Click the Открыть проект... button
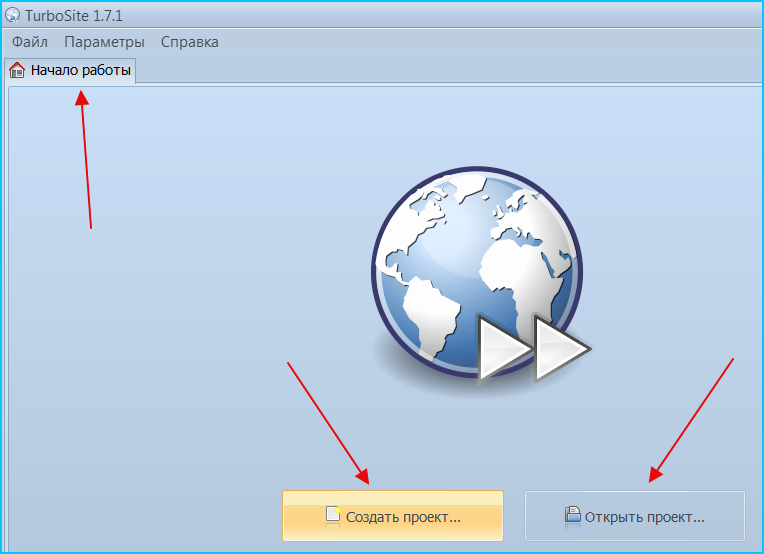764x554 pixels. coord(635,516)
